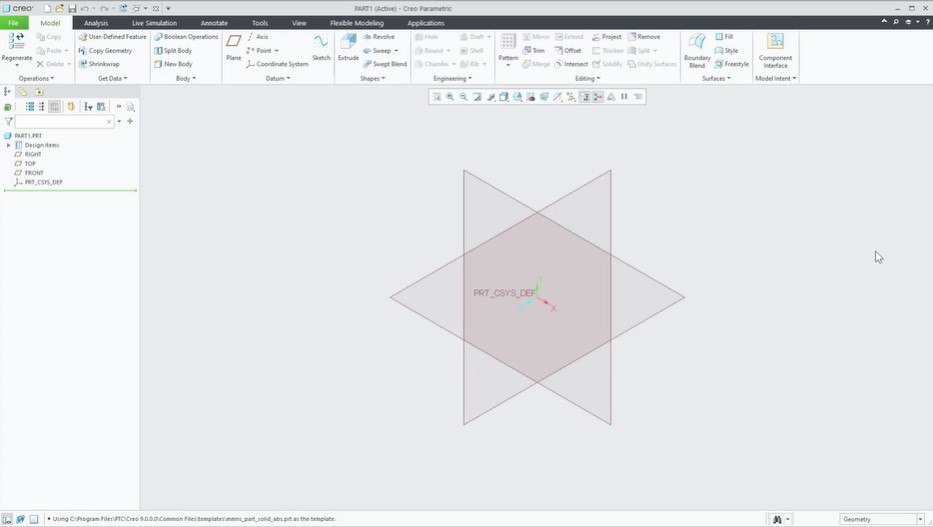The width and height of the screenshot is (933, 527).
Task: Expand the Get Data group dropdown
Action: point(112,79)
